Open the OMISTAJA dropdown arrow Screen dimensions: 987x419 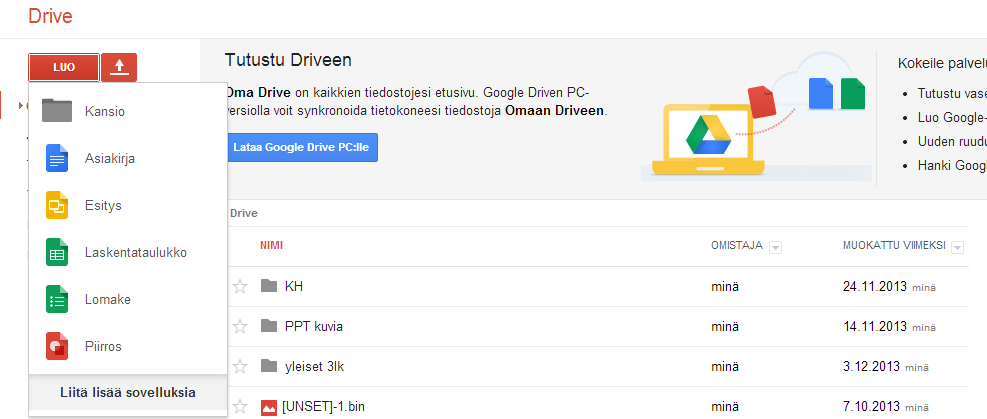point(776,247)
